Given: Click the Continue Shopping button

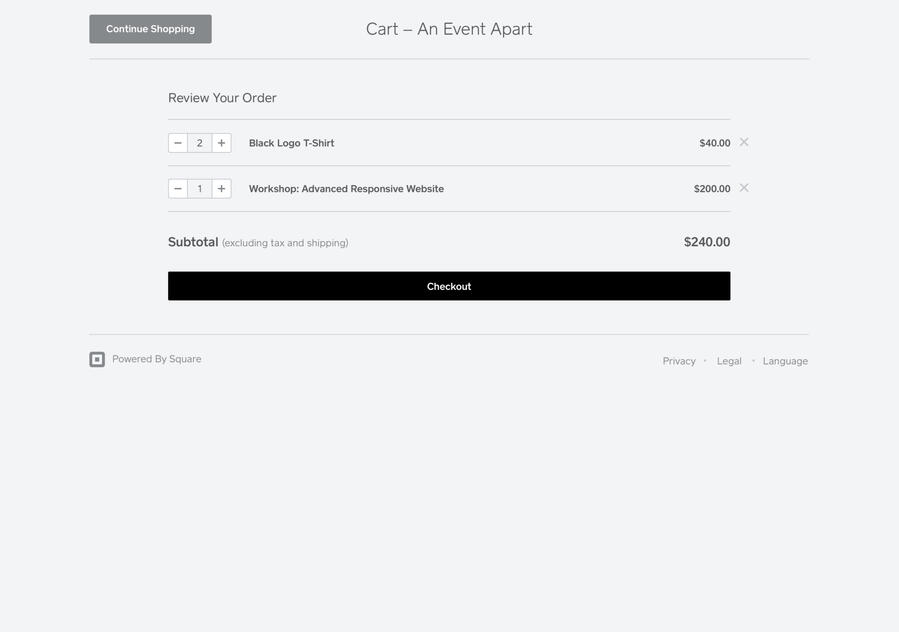Looking at the screenshot, I should [x=150, y=29].
